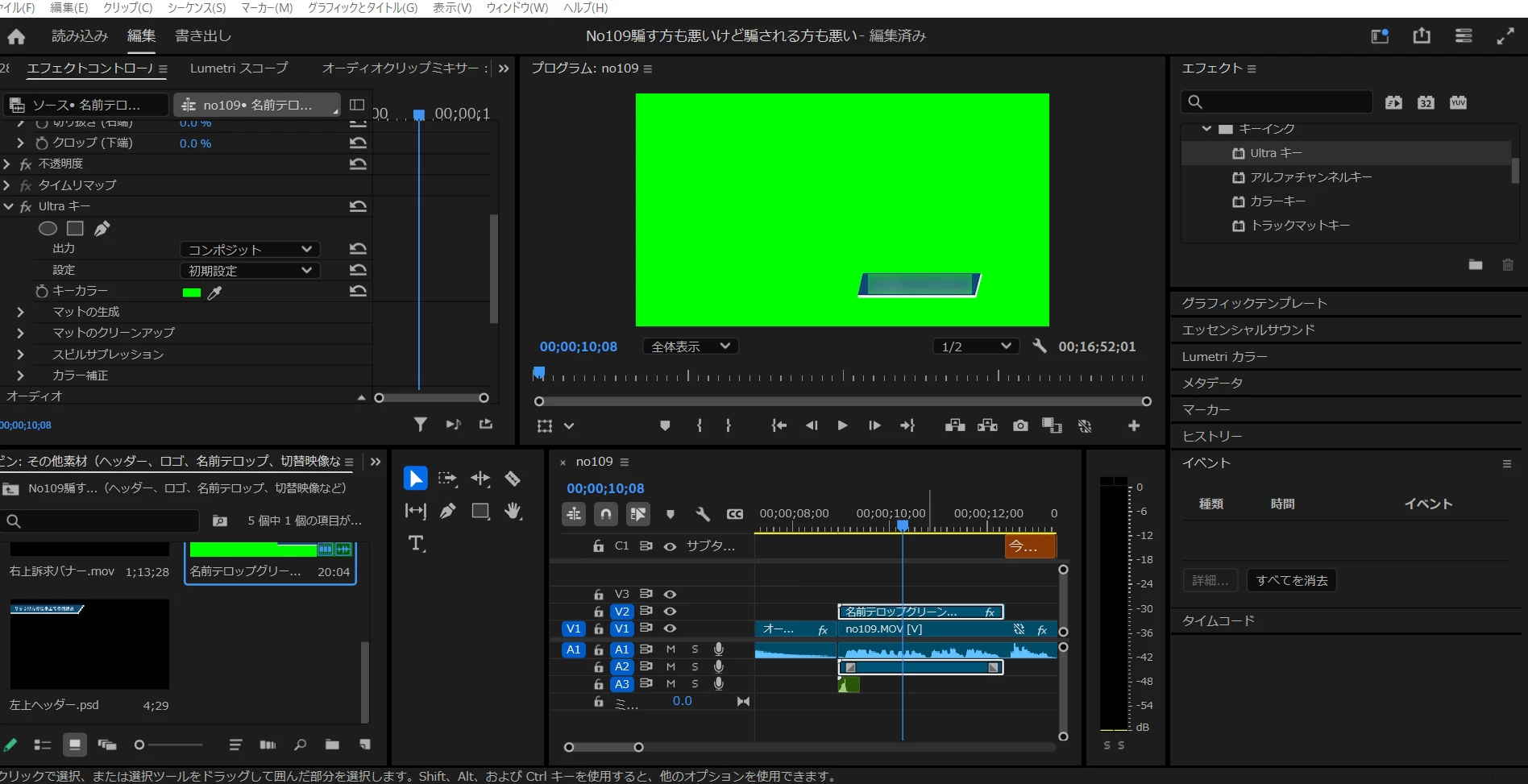Select the Razor tool

(x=513, y=479)
